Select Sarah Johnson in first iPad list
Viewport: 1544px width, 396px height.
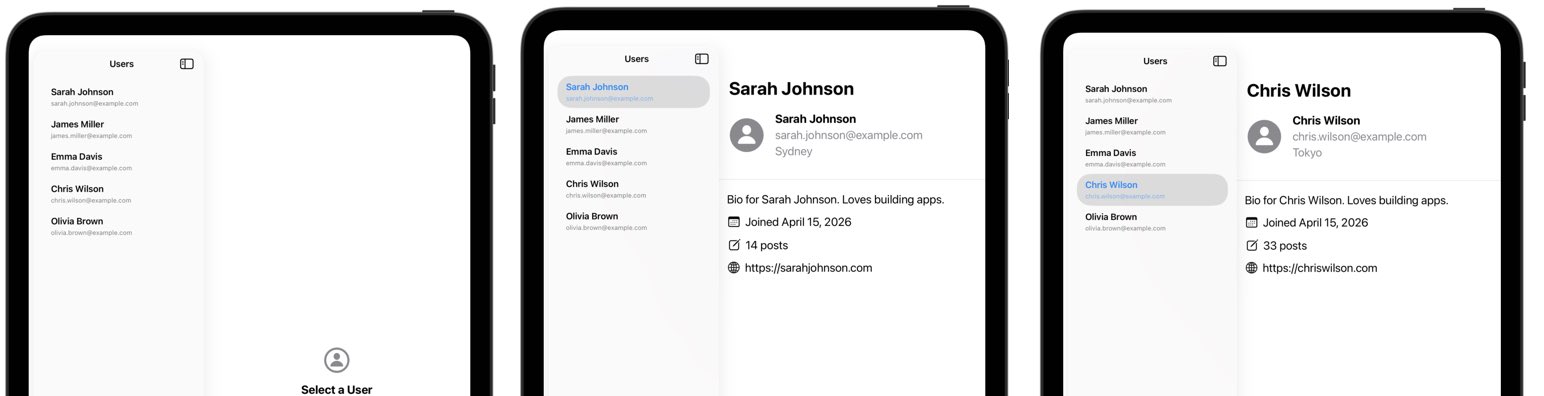(x=118, y=97)
